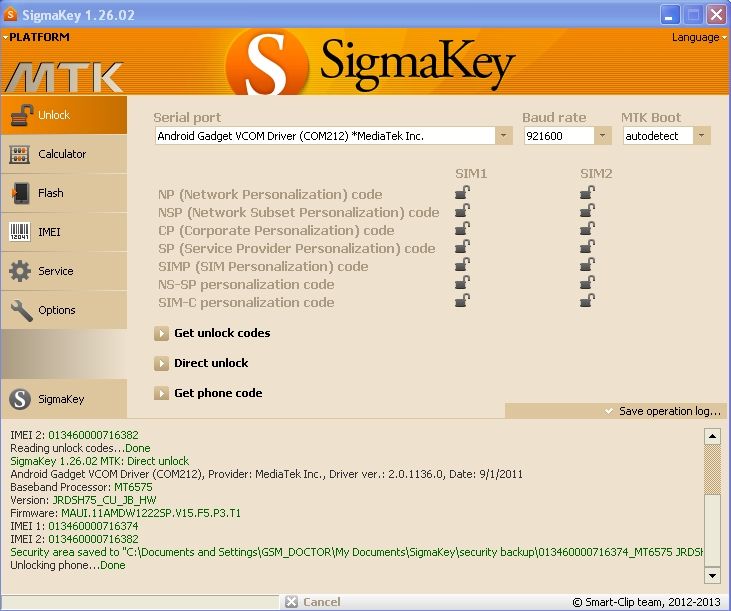Click Direct unlock
The width and height of the screenshot is (731, 611).
(211, 363)
